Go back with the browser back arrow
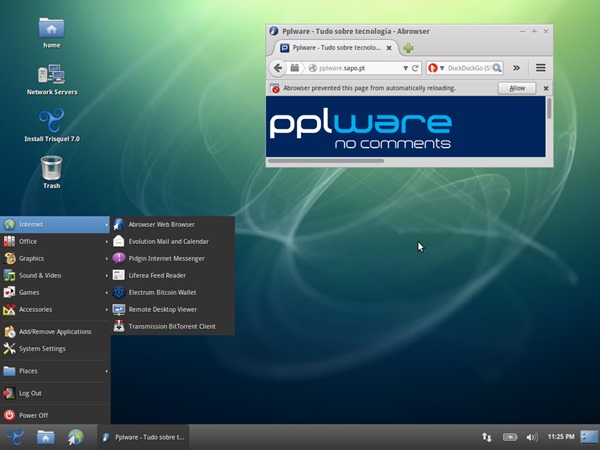The height and width of the screenshot is (450, 600). tap(278, 68)
